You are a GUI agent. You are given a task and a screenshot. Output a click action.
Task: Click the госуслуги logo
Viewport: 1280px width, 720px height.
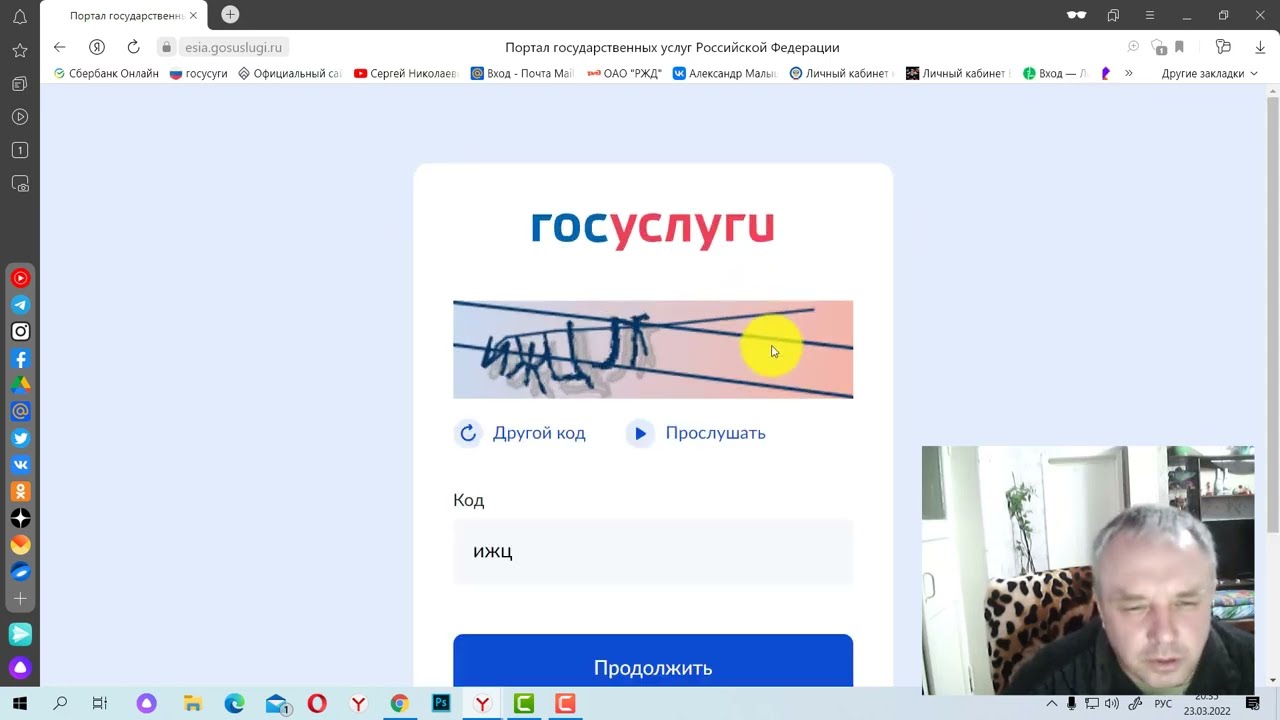[x=653, y=228]
